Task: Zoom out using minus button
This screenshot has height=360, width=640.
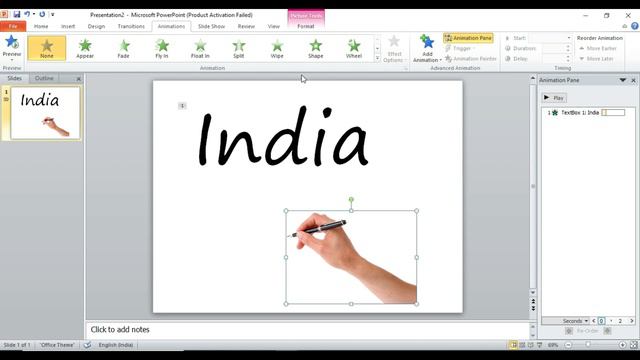Action: point(568,345)
